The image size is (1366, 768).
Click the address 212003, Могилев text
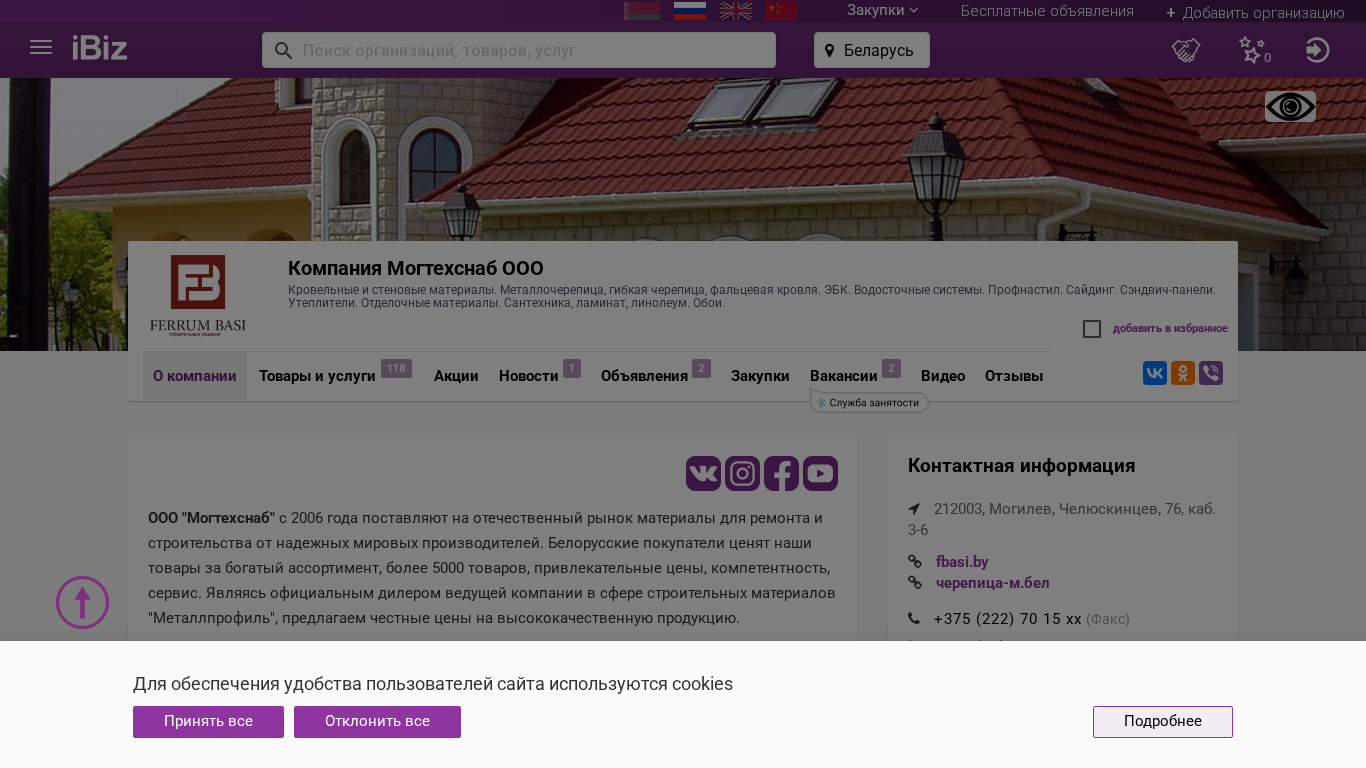(1062, 519)
